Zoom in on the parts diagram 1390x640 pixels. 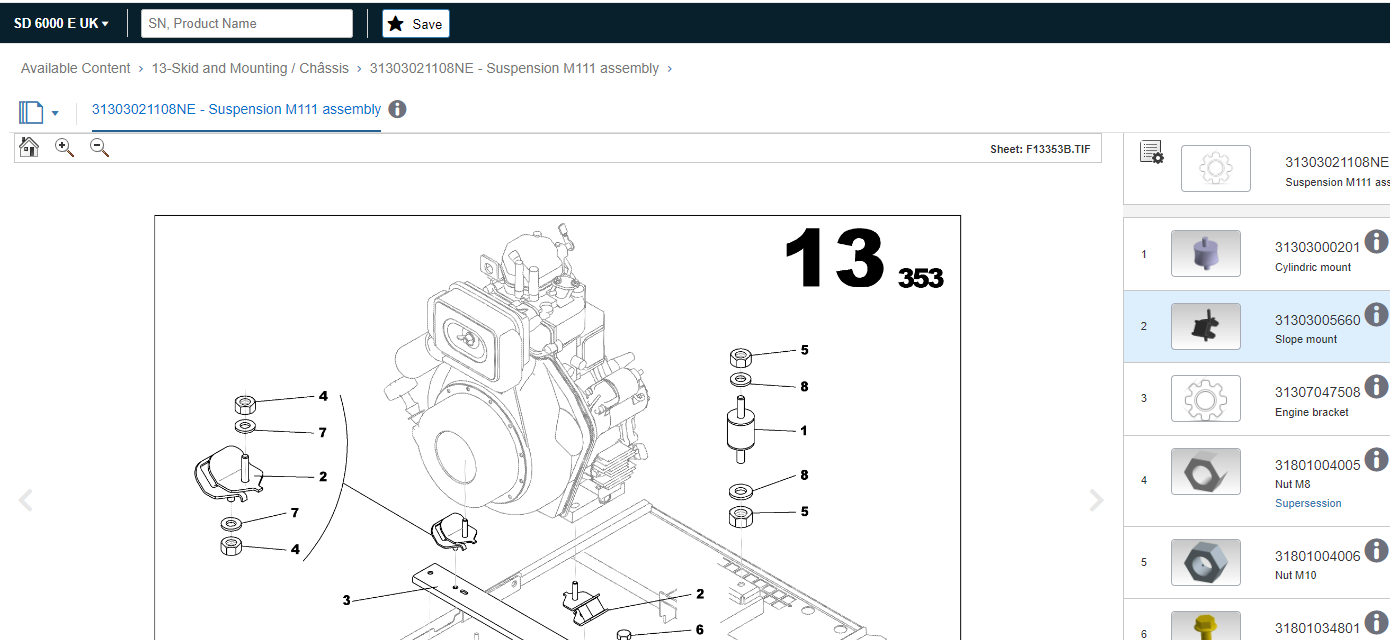pos(64,148)
